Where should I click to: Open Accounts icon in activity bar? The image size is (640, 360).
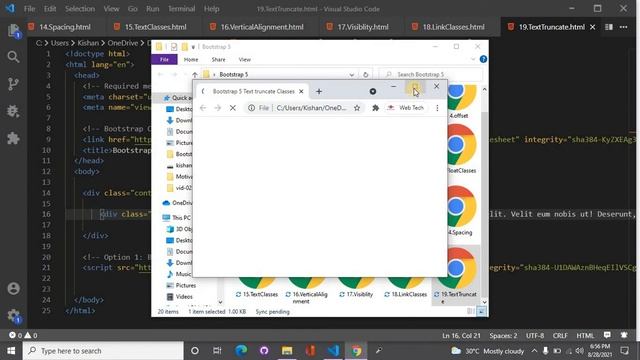coord(13,289)
